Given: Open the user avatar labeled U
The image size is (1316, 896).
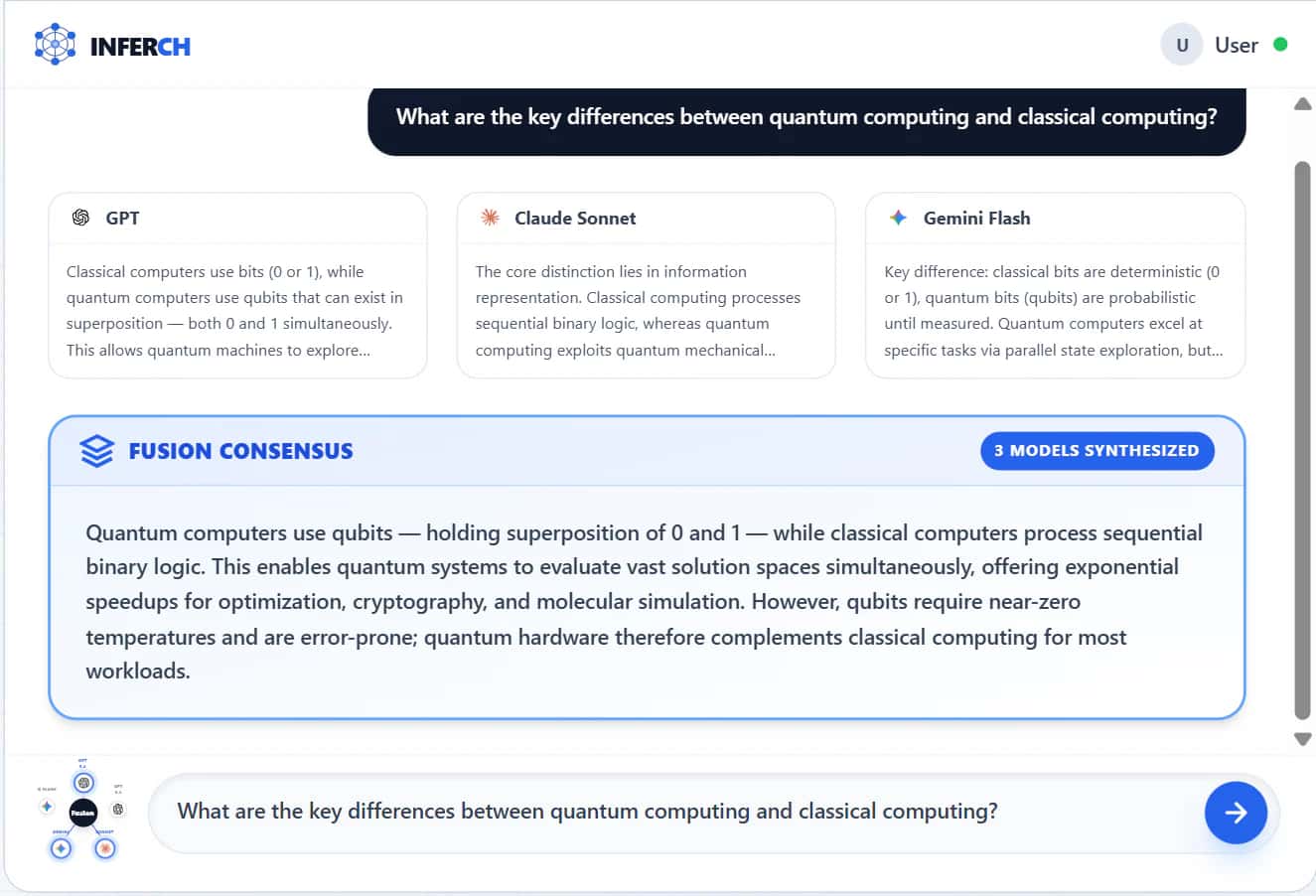Looking at the screenshot, I should [1182, 45].
